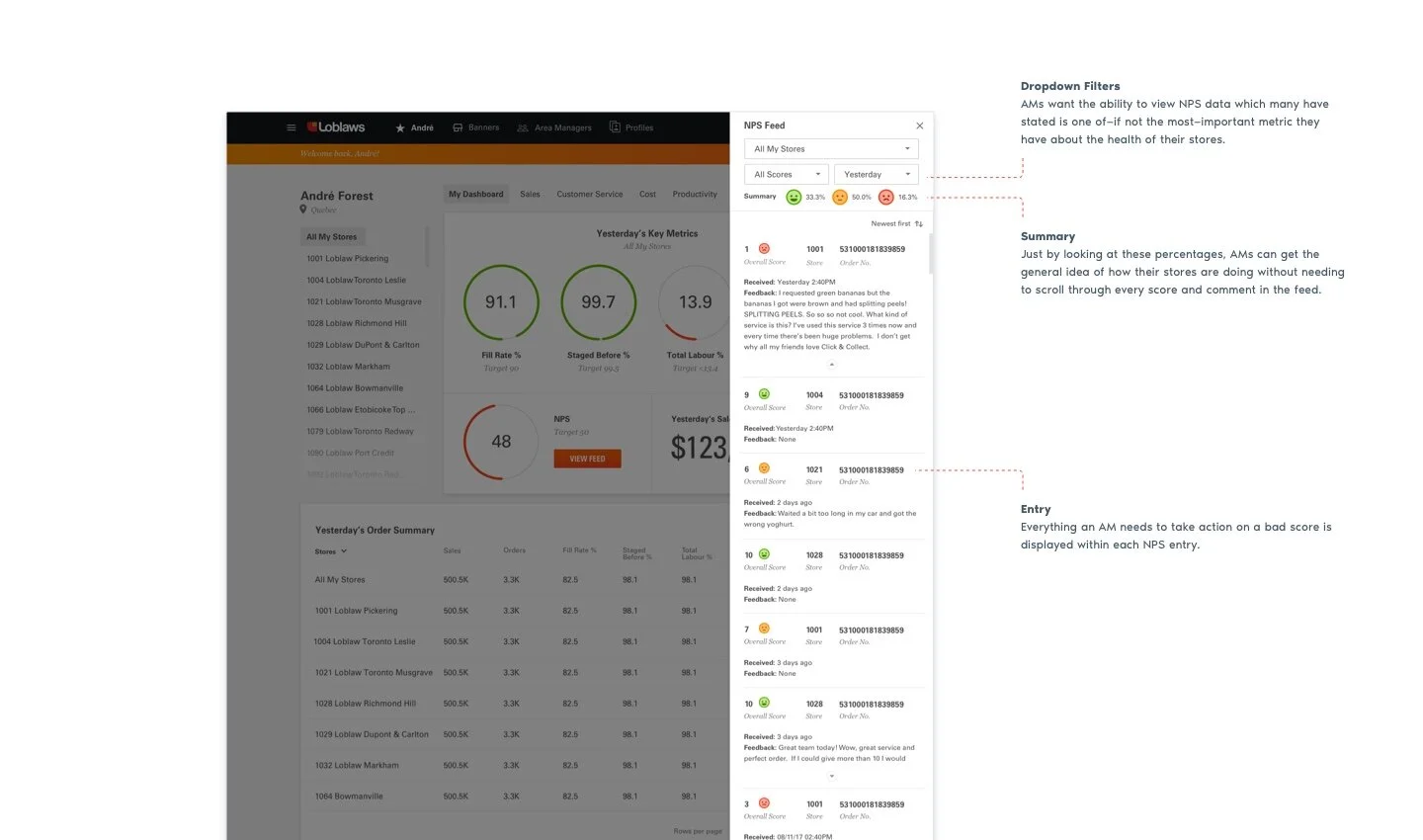The height and width of the screenshot is (840, 1423).
Task: Click the Loblaws logo
Action: (x=336, y=126)
